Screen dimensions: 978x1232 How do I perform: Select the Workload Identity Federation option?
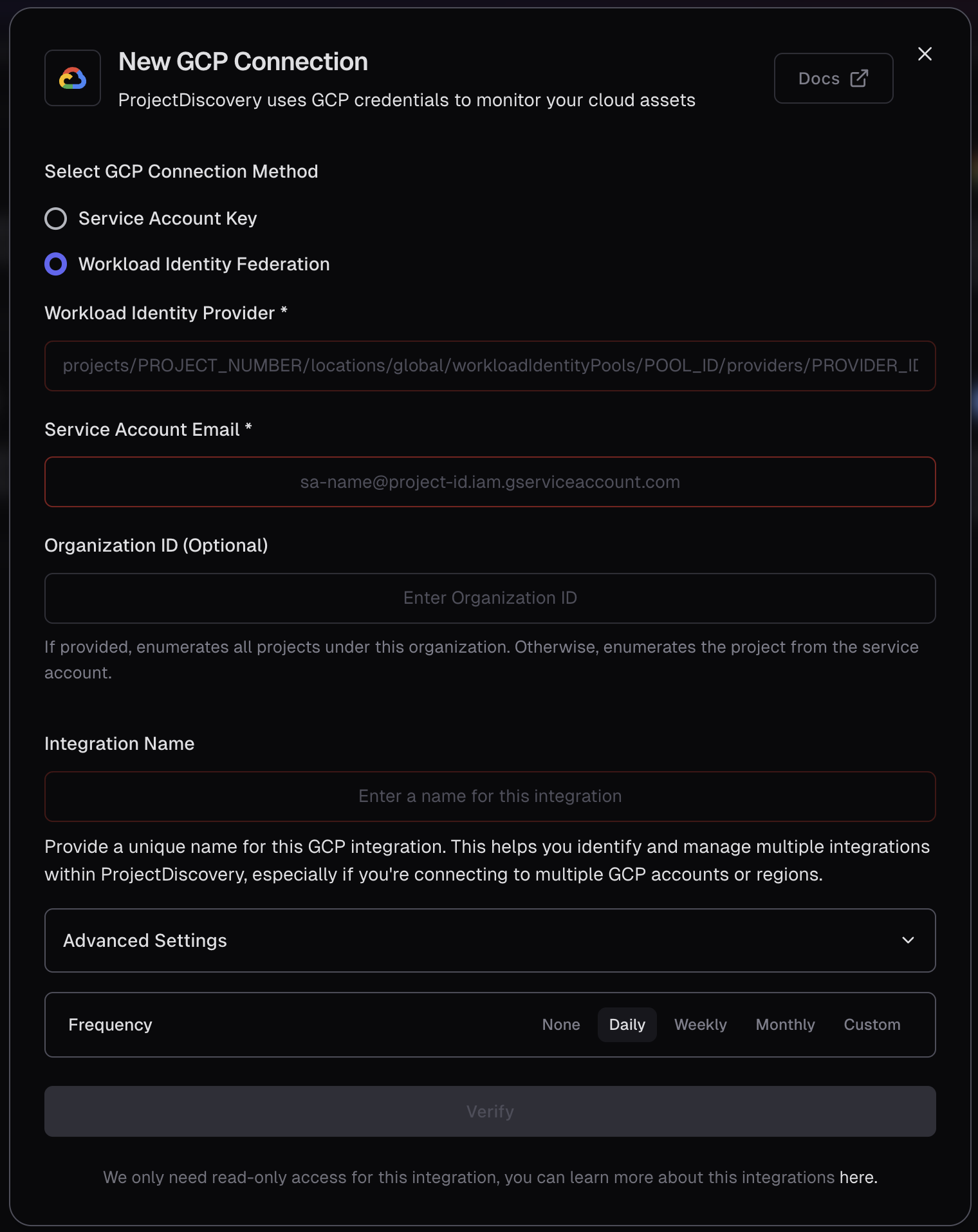point(56,263)
